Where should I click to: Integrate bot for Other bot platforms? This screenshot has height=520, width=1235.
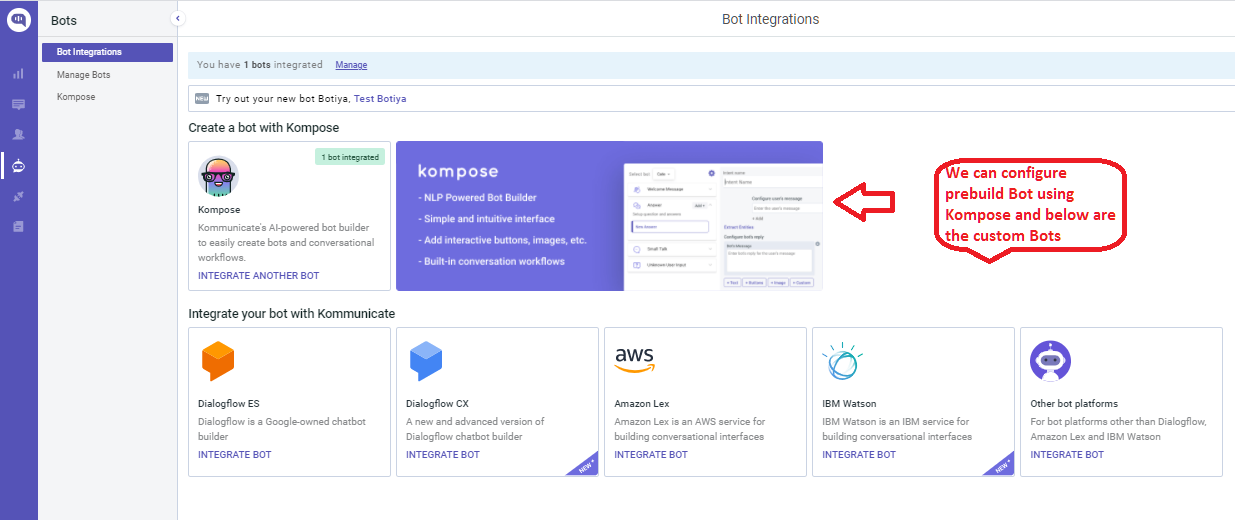click(x=1067, y=455)
